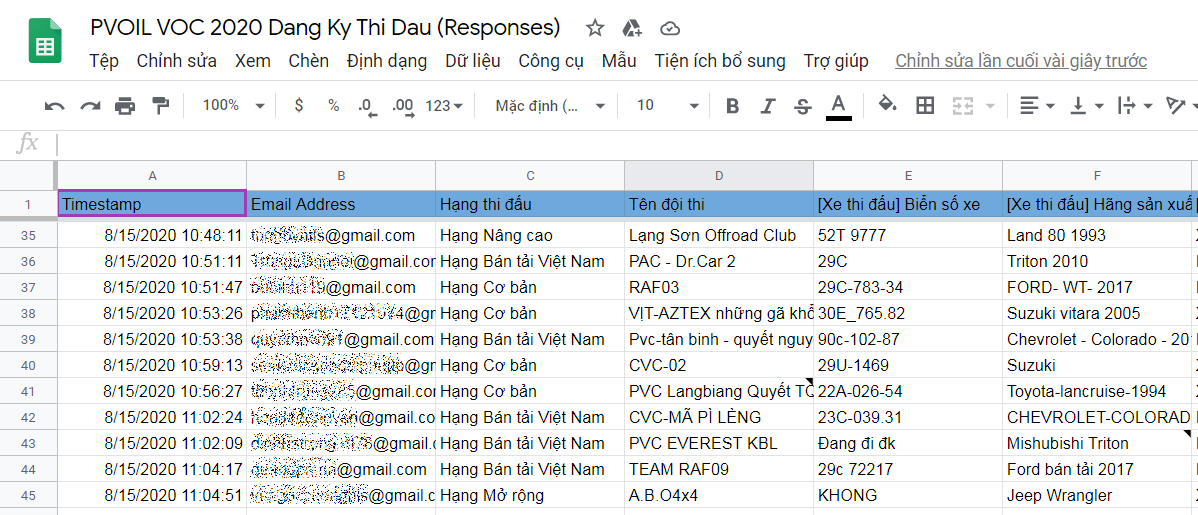Image resolution: width=1198 pixels, height=515 pixels.
Task: Select column D header
Action: [x=719, y=176]
